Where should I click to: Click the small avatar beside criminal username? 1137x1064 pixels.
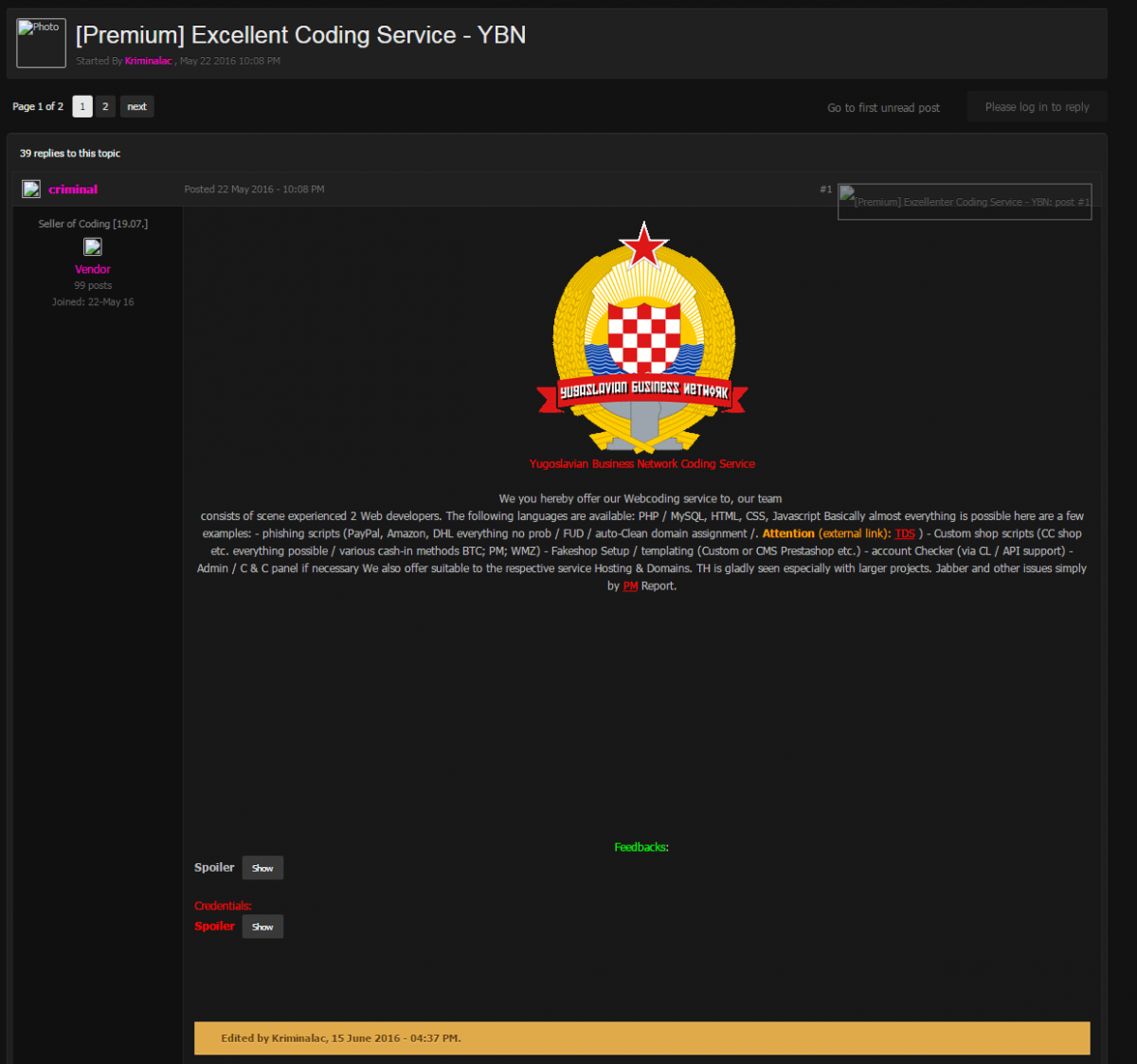click(x=31, y=189)
